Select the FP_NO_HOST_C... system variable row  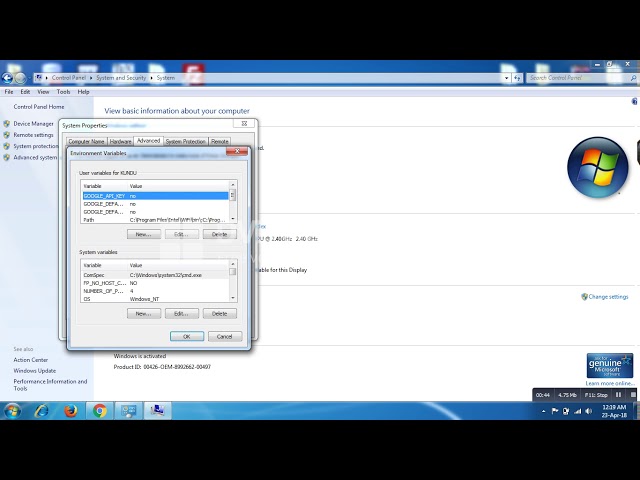[156, 283]
